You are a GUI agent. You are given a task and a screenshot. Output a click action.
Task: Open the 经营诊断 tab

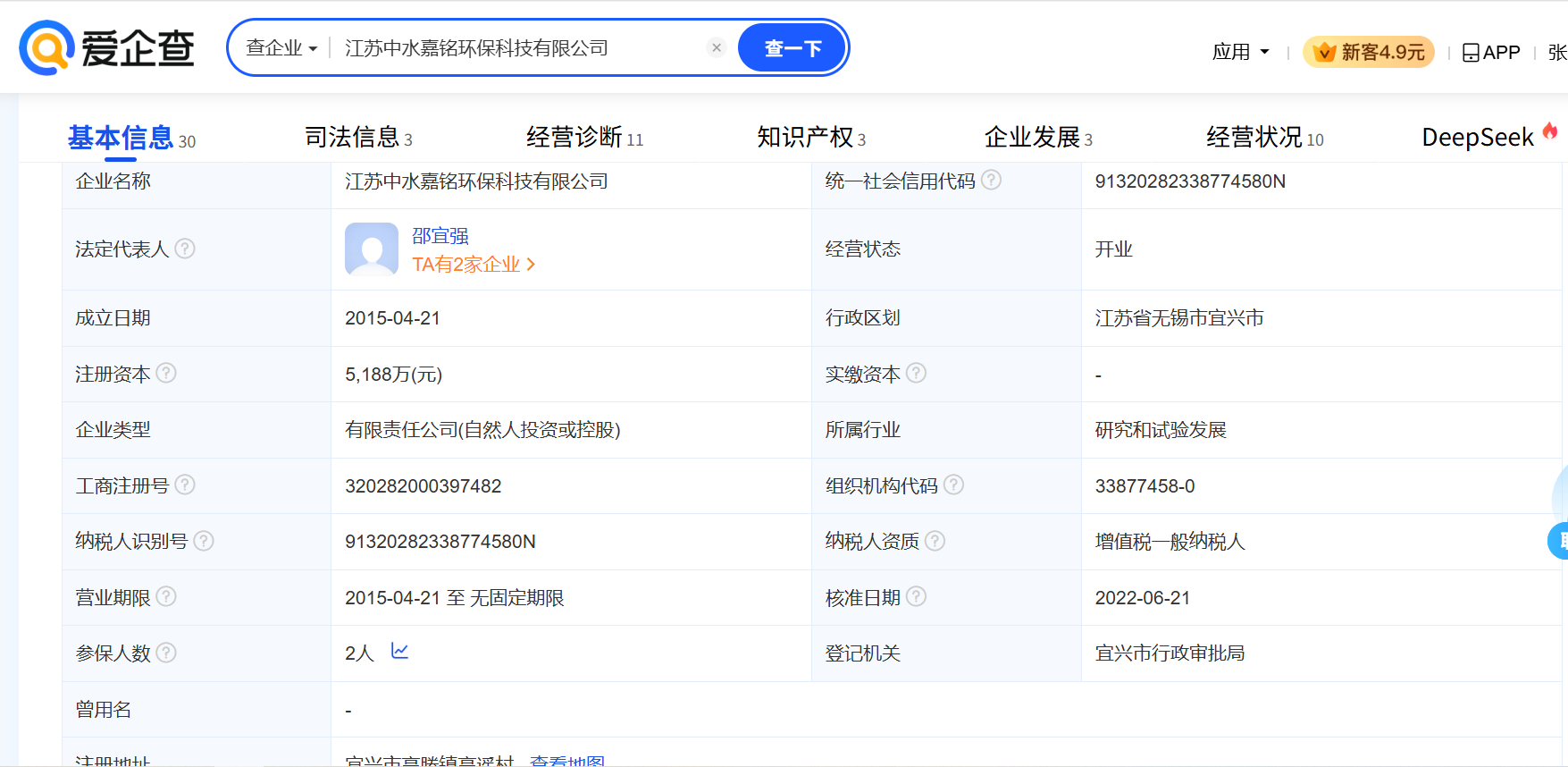(585, 138)
